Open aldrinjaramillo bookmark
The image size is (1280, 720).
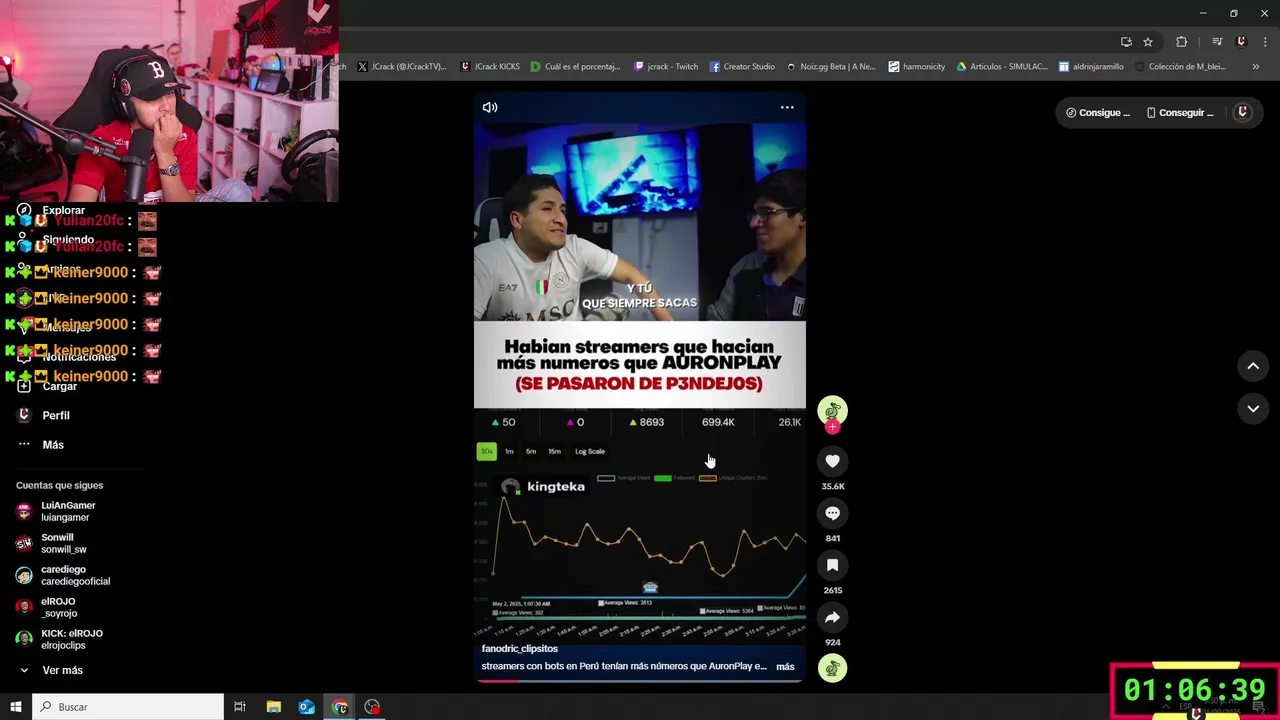pyautogui.click(x=1091, y=66)
